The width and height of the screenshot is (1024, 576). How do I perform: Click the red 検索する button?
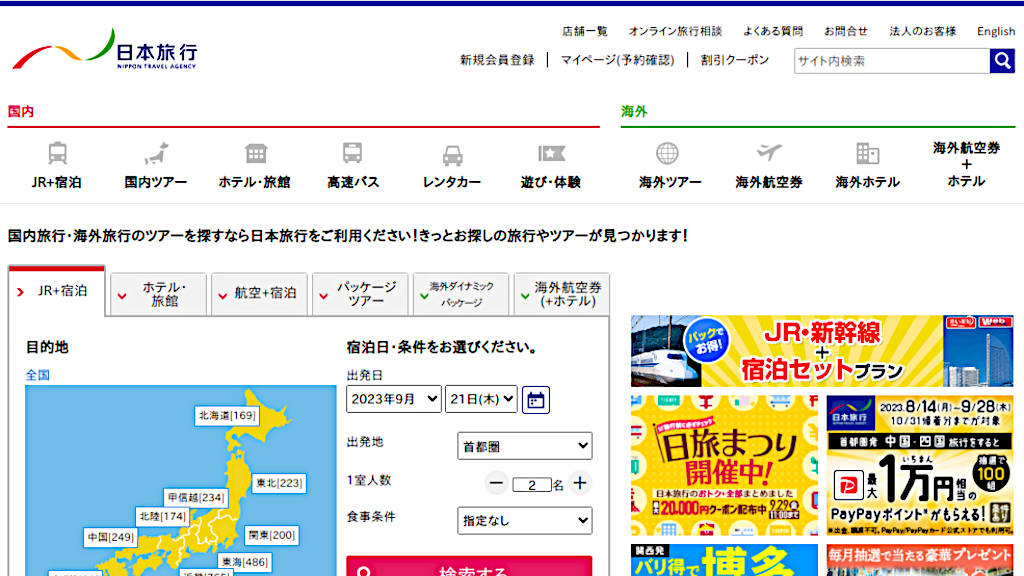click(469, 566)
